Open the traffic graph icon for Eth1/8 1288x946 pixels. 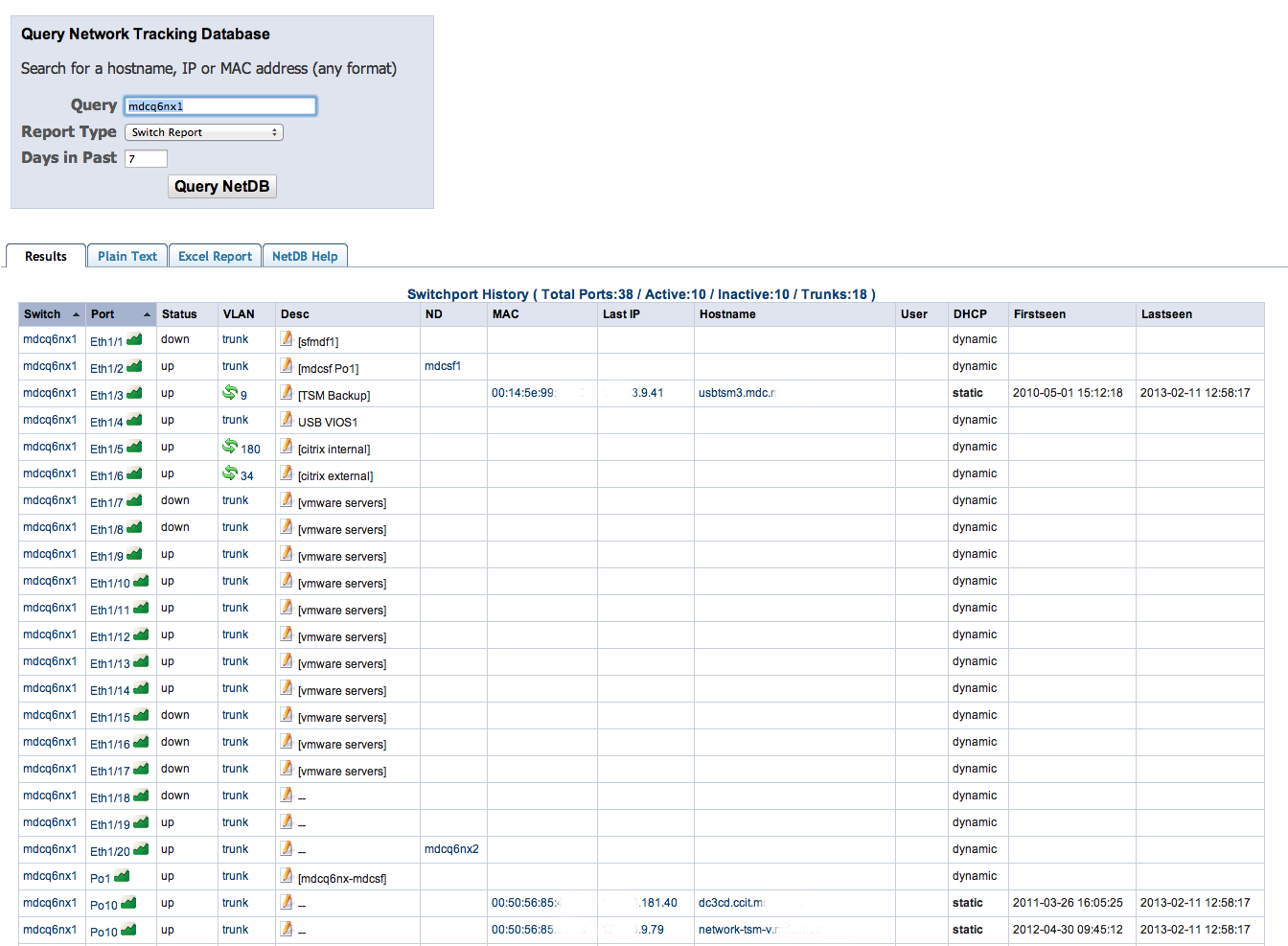click(134, 527)
